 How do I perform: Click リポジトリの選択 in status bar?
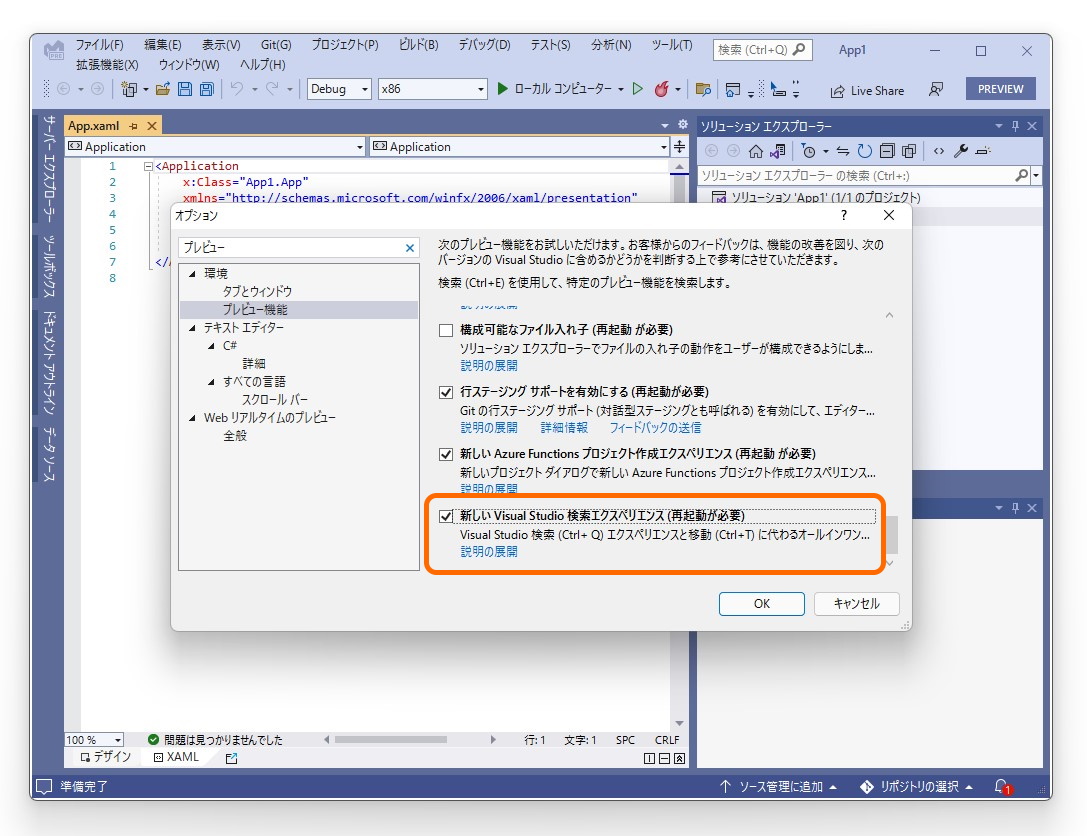pos(916,787)
